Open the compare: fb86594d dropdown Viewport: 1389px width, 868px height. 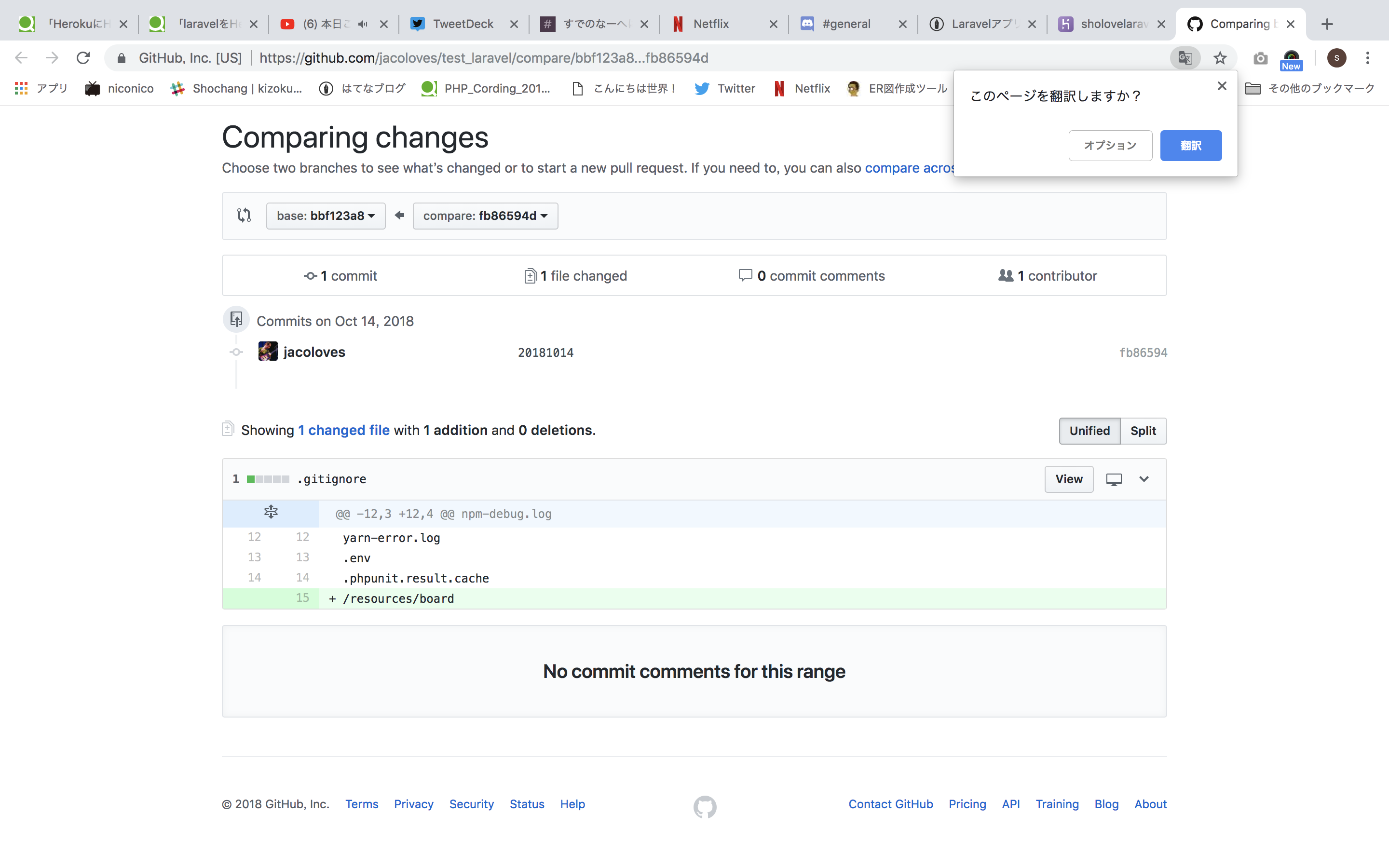point(485,216)
